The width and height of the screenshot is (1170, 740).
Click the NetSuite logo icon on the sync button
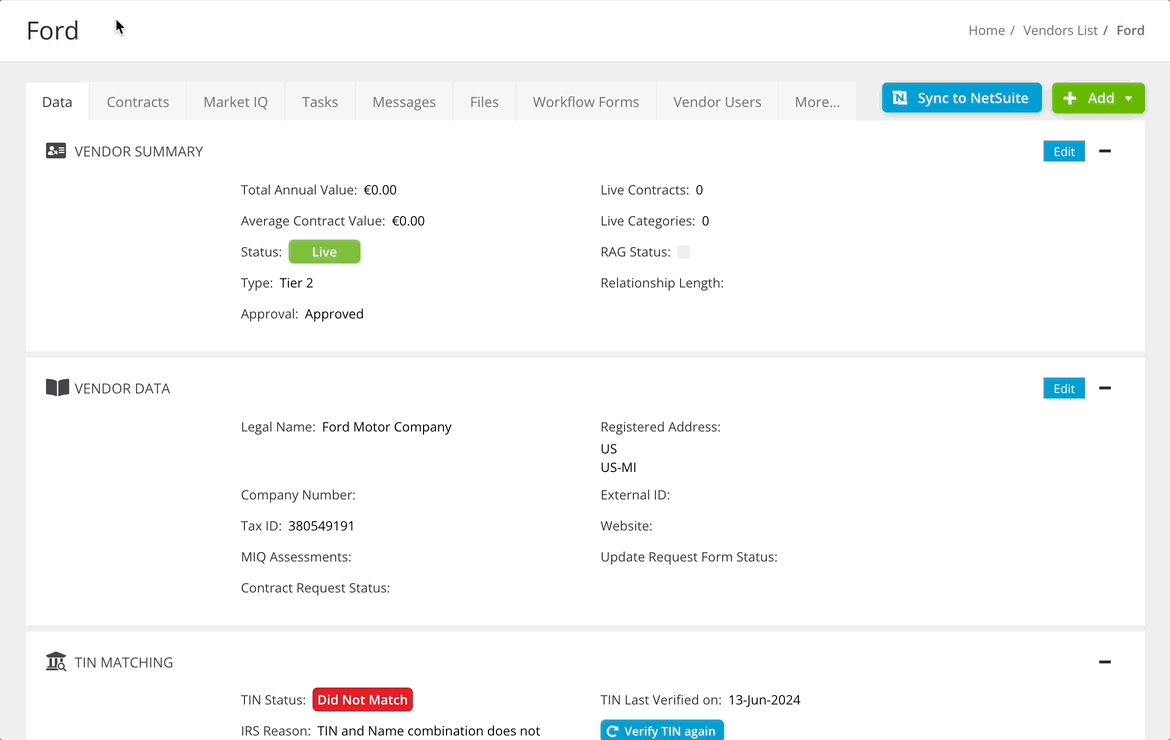(x=900, y=98)
